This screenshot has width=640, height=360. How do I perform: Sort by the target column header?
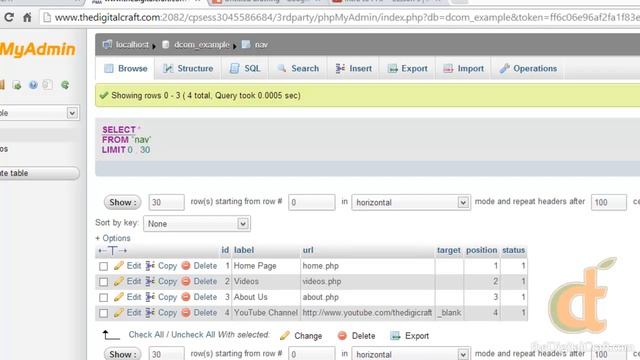click(x=449, y=250)
